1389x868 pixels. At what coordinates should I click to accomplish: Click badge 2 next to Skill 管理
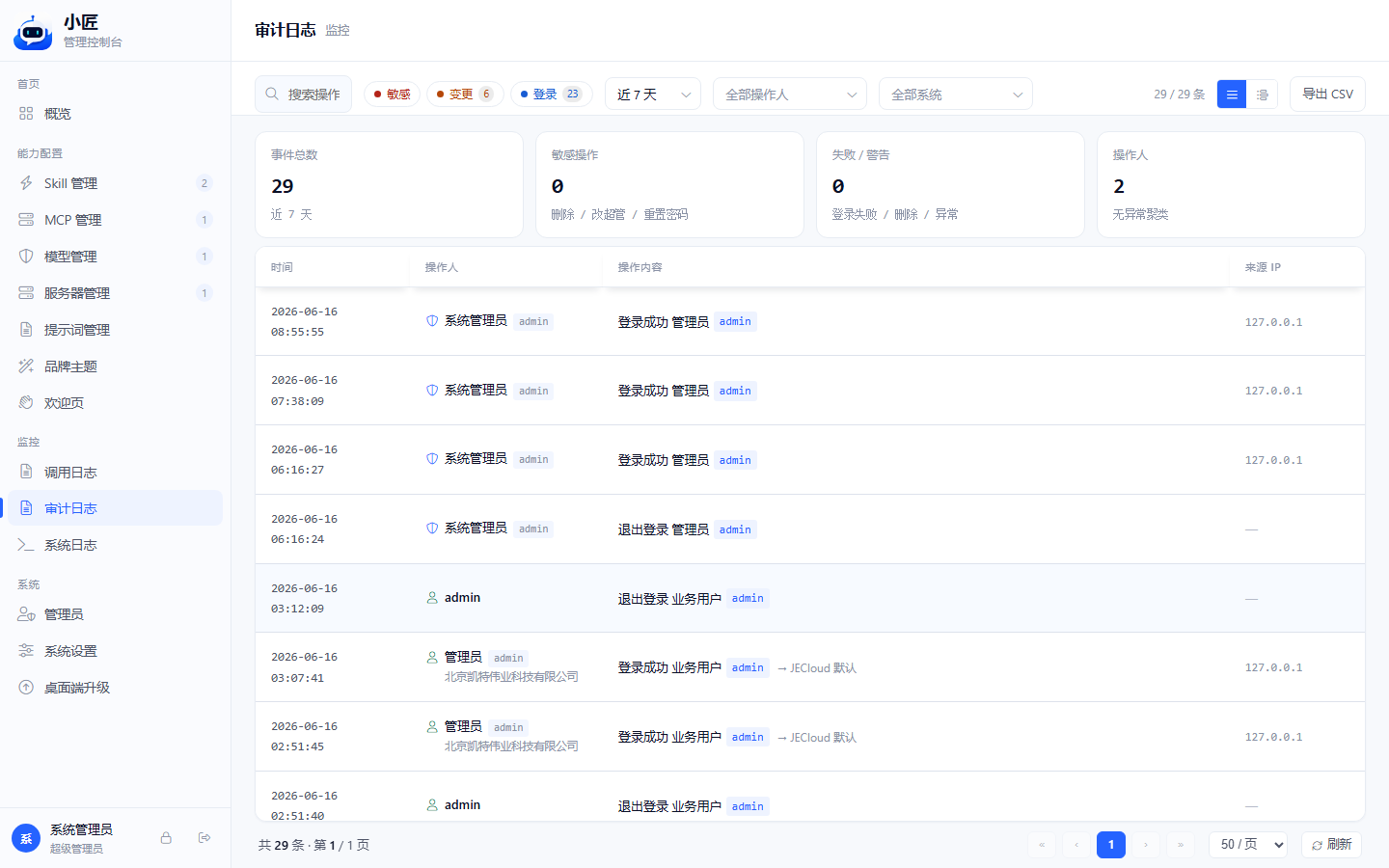tap(204, 183)
